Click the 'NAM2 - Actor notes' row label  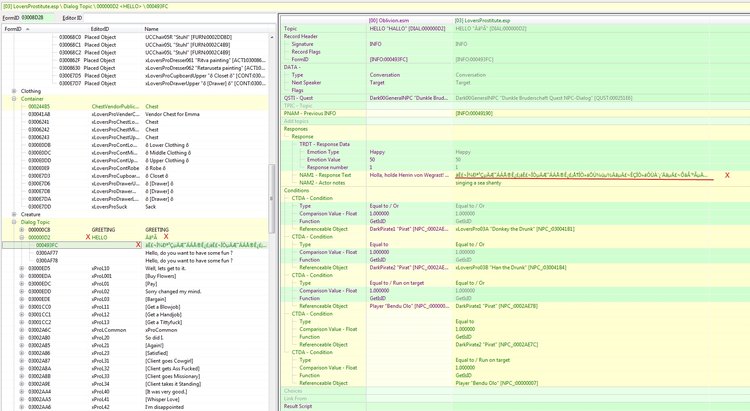coord(322,183)
